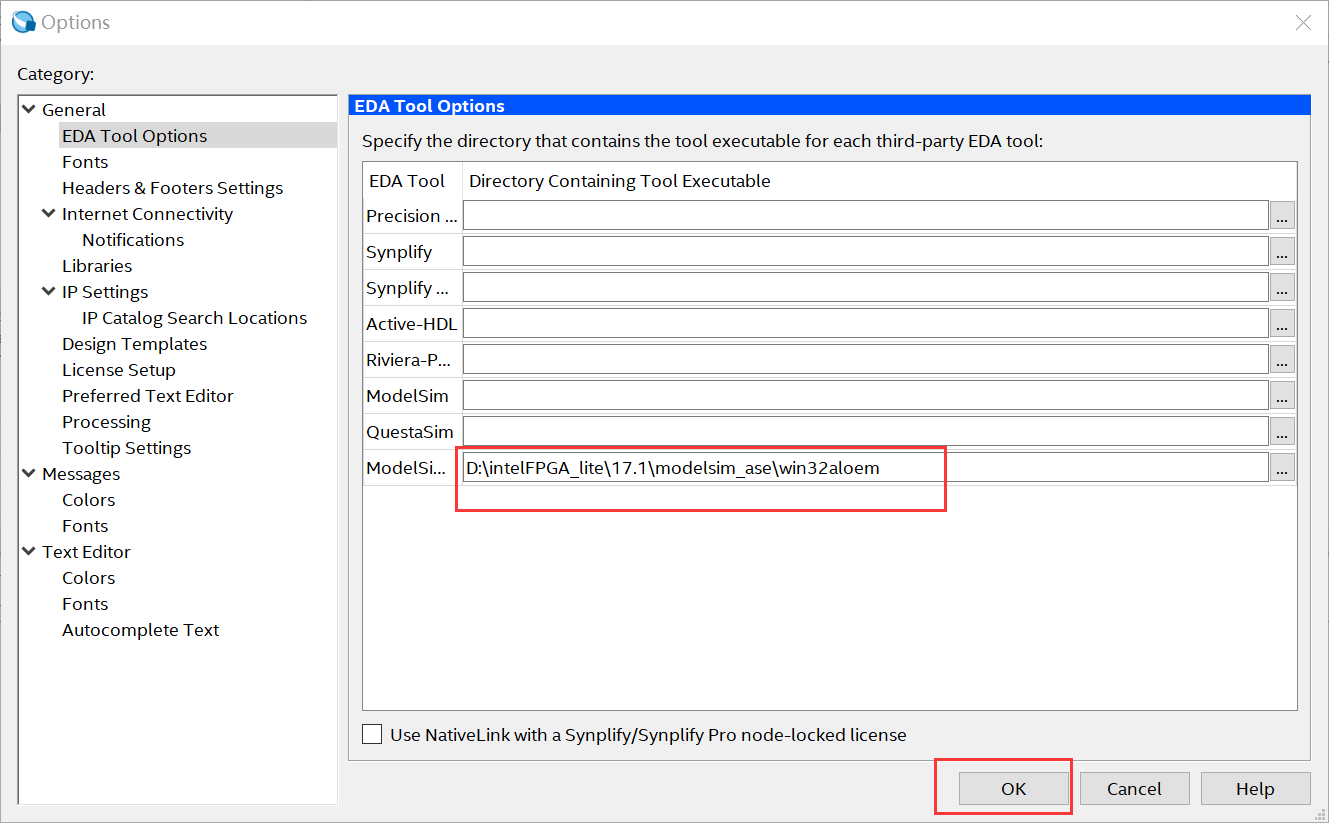Open Colors under the Text Editor category

89,578
